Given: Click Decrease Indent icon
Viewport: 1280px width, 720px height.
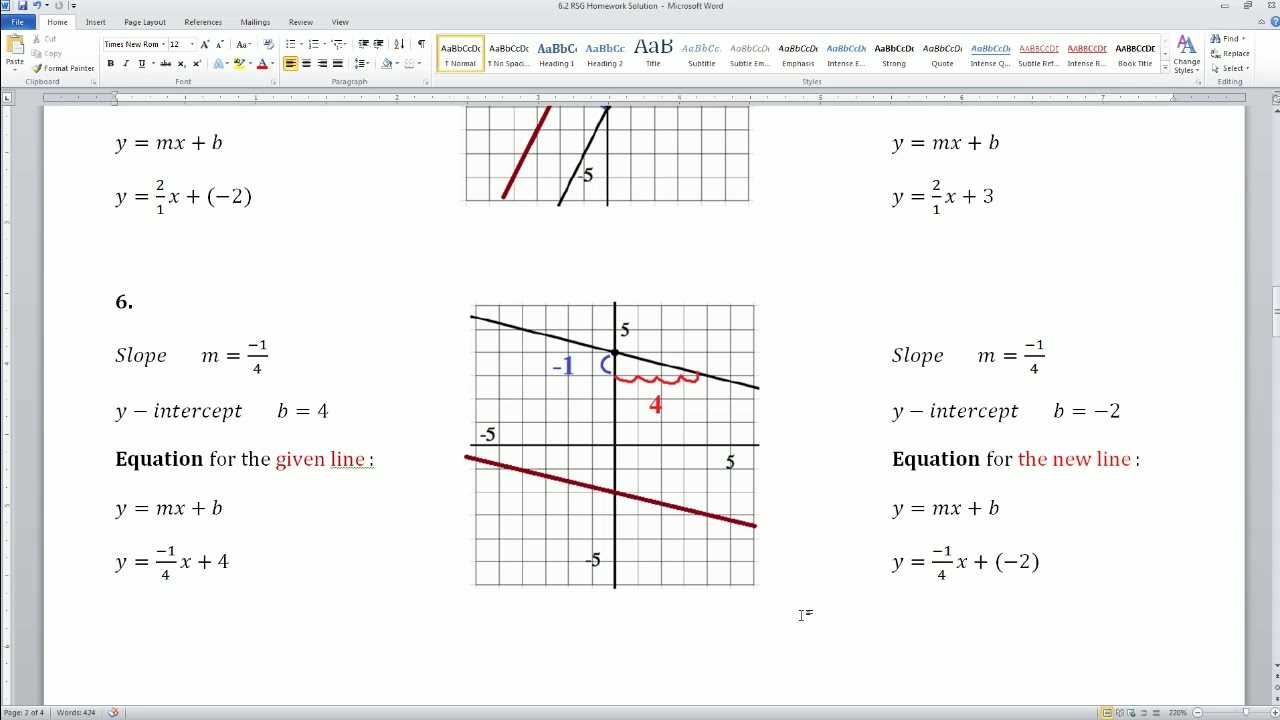Looking at the screenshot, I should tap(363, 44).
